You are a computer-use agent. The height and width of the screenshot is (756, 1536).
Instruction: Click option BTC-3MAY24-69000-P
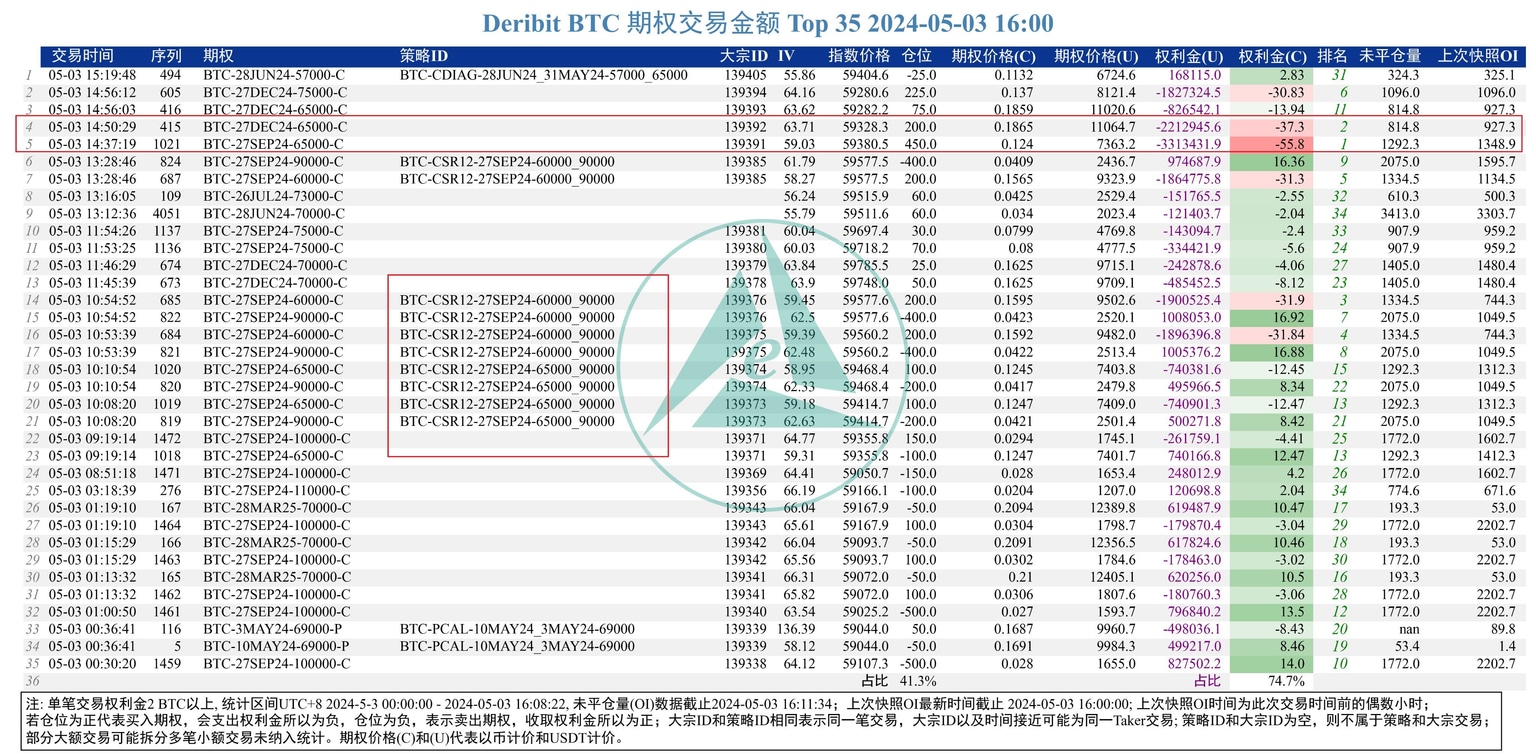(x=272, y=628)
